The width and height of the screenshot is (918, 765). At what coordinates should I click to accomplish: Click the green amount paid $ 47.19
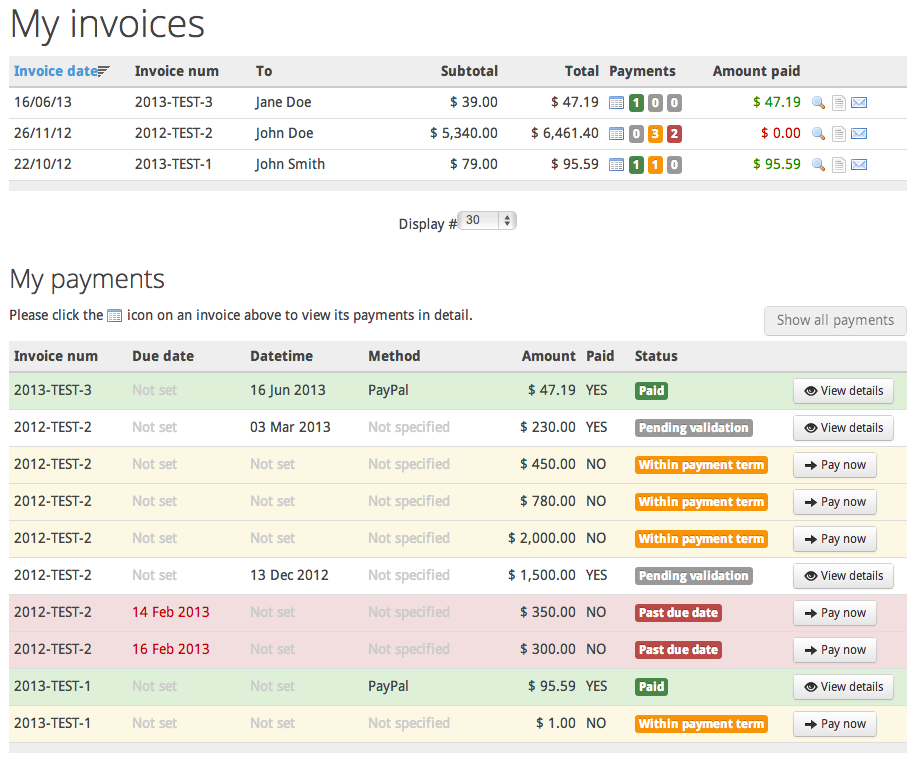point(776,102)
